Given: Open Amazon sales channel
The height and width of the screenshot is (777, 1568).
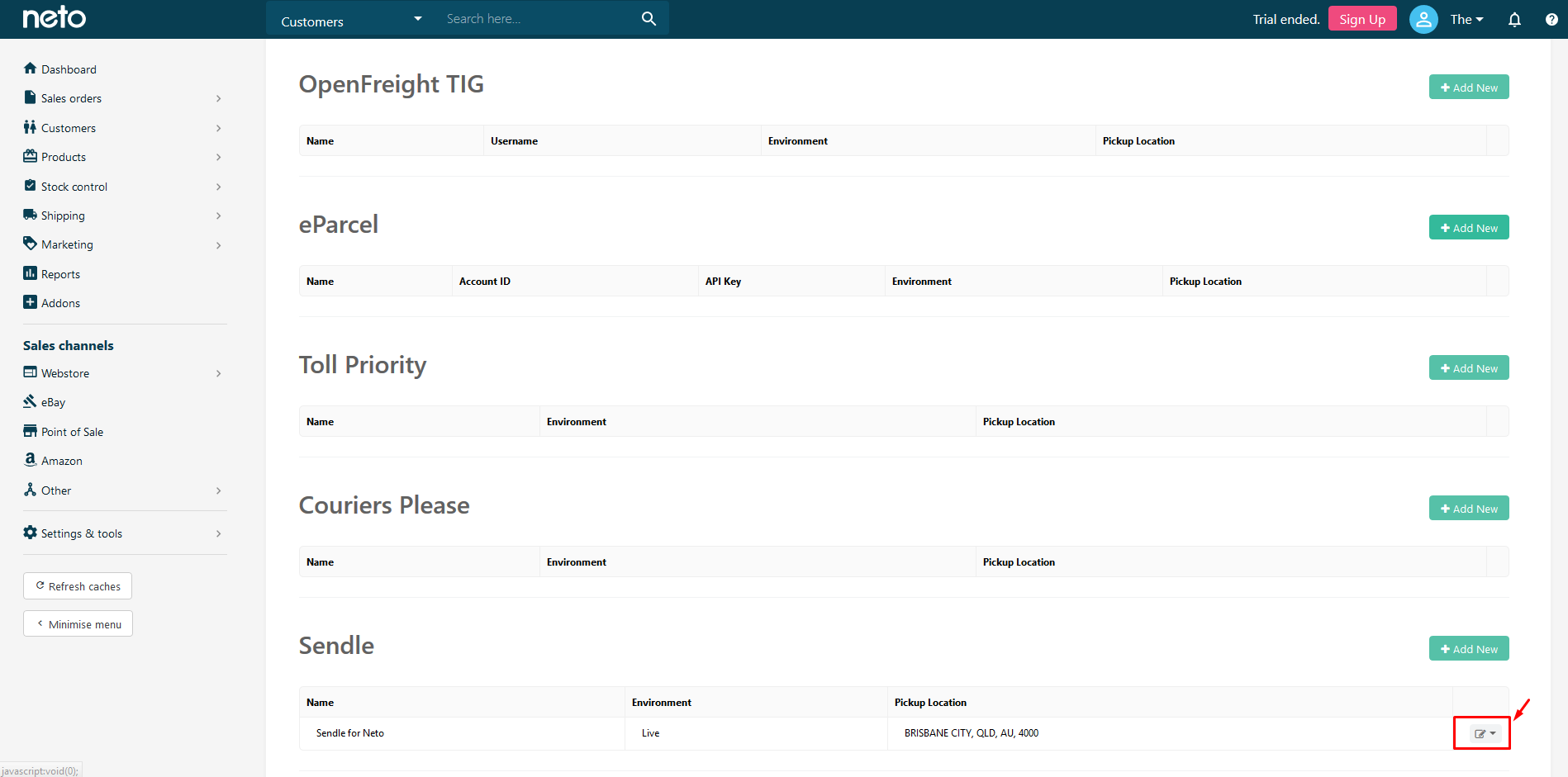Looking at the screenshot, I should click(62, 461).
